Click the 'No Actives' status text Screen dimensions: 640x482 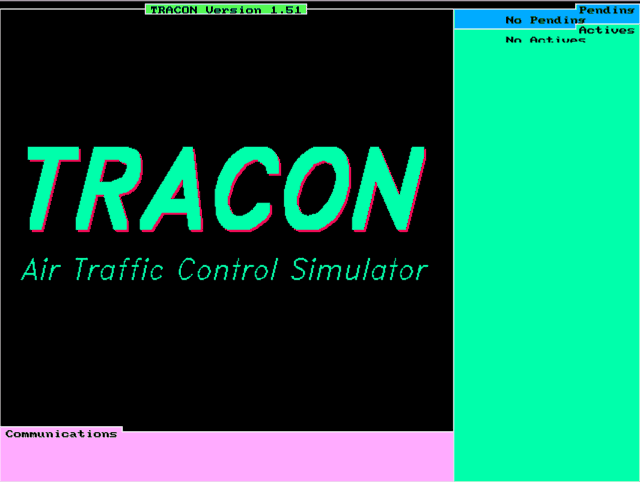545,40
